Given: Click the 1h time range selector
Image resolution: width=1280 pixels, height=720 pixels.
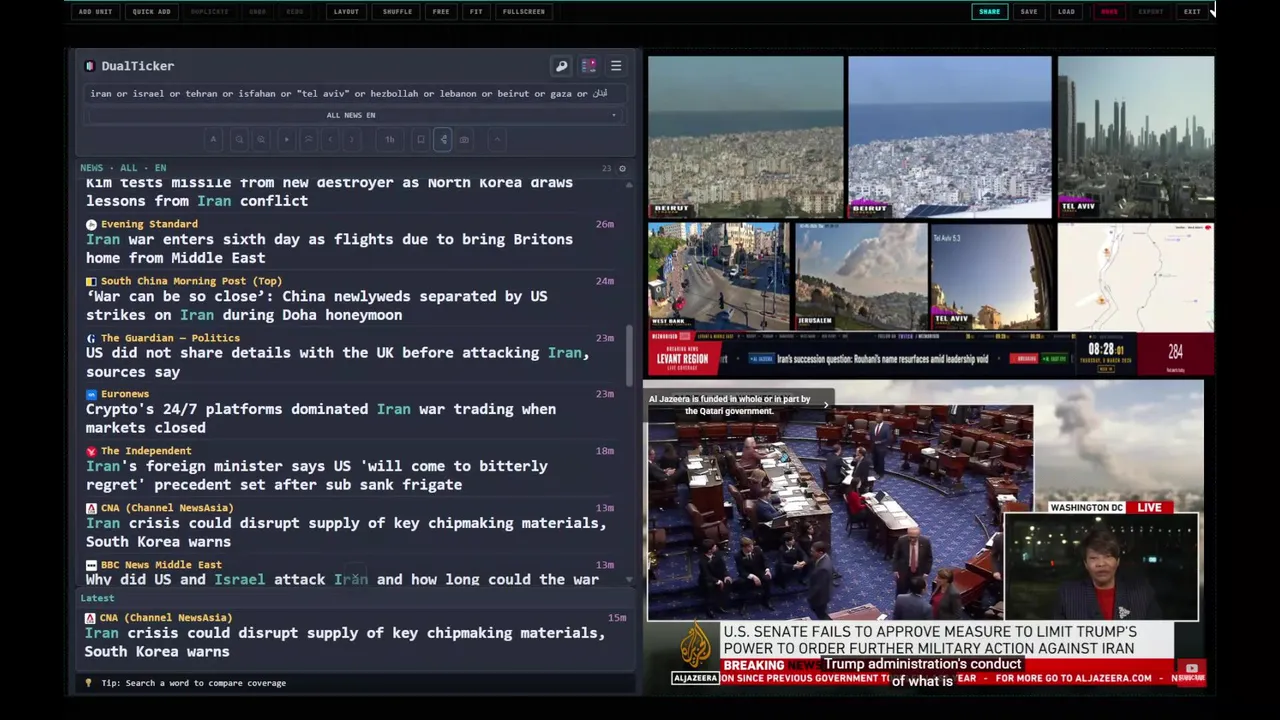Looking at the screenshot, I should click(389, 139).
